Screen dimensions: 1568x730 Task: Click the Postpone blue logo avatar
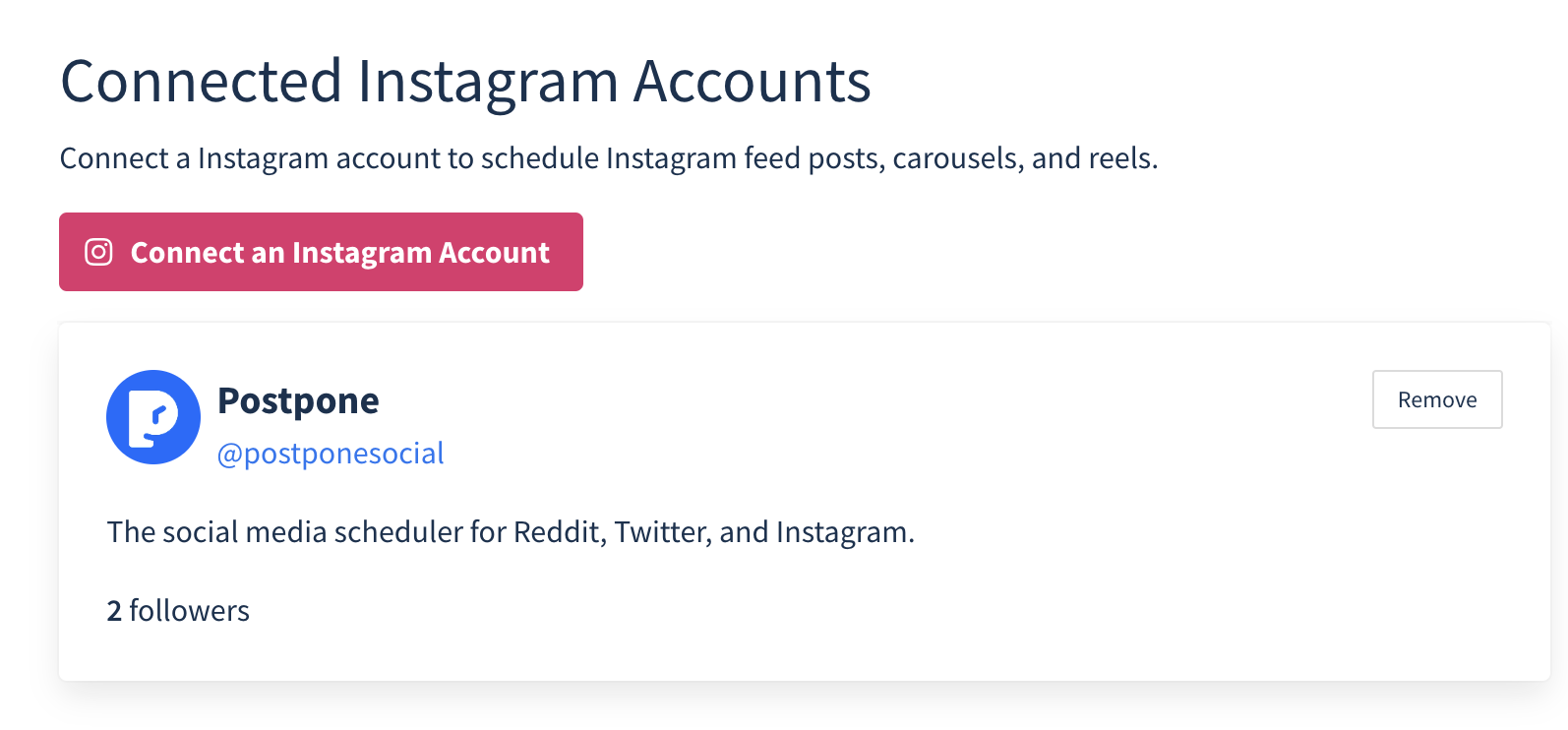pyautogui.click(x=153, y=417)
